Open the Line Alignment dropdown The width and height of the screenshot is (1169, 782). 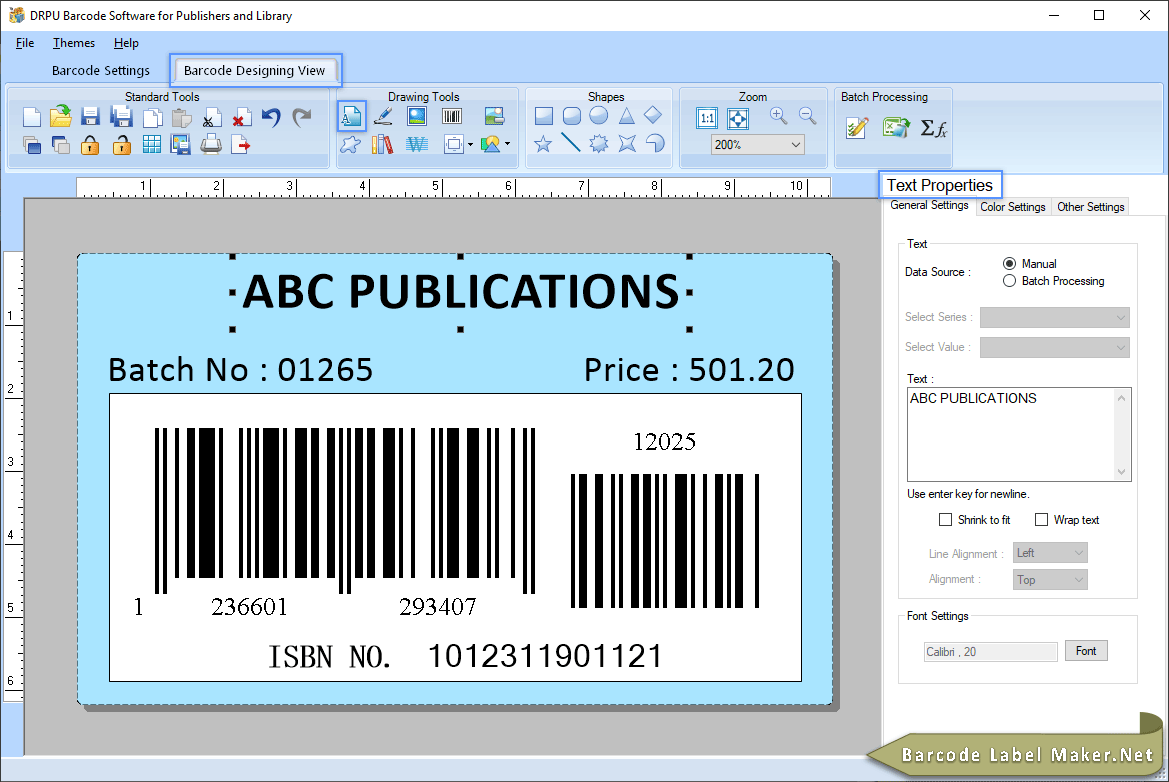[1050, 553]
